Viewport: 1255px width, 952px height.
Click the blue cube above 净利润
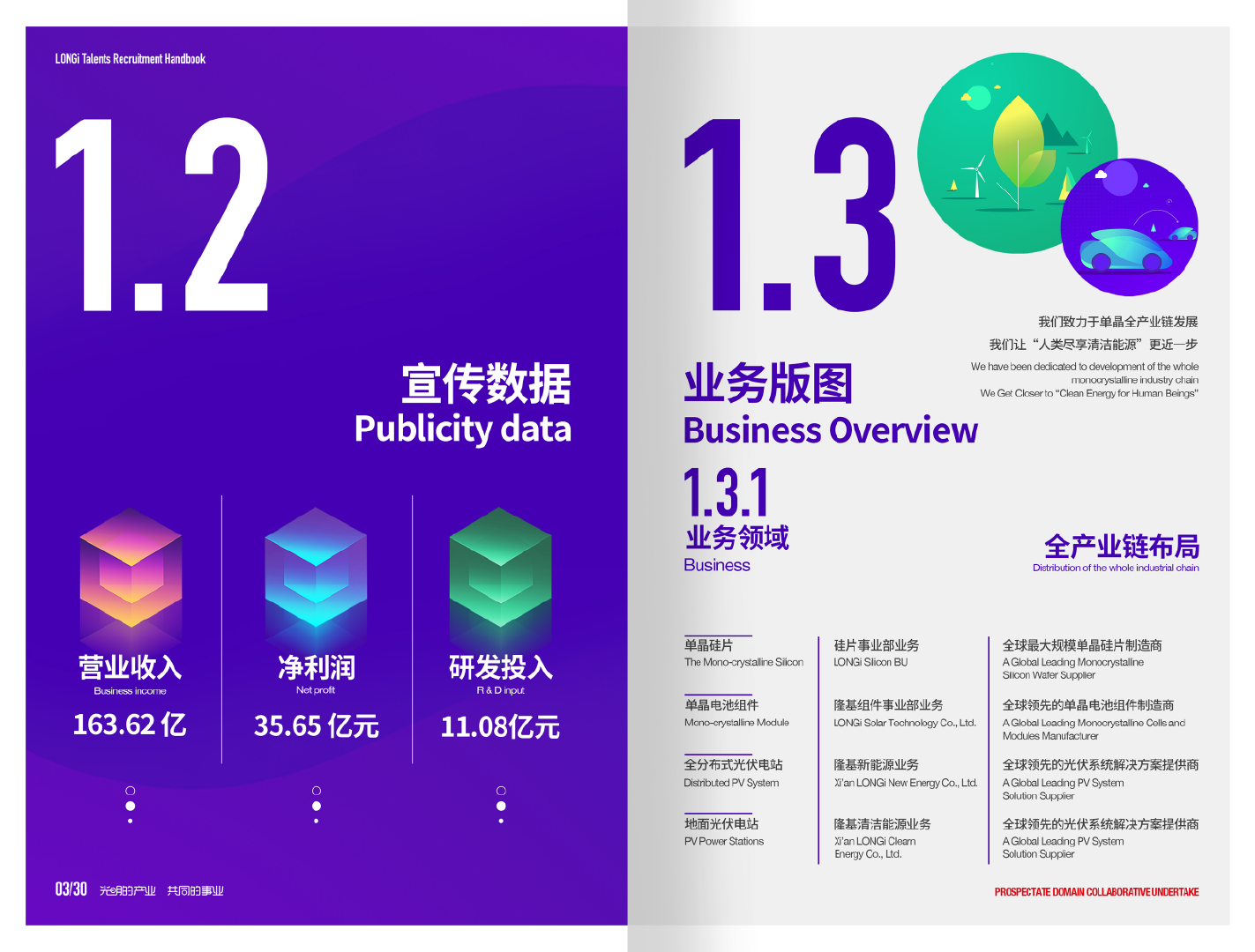pyautogui.click(x=316, y=569)
